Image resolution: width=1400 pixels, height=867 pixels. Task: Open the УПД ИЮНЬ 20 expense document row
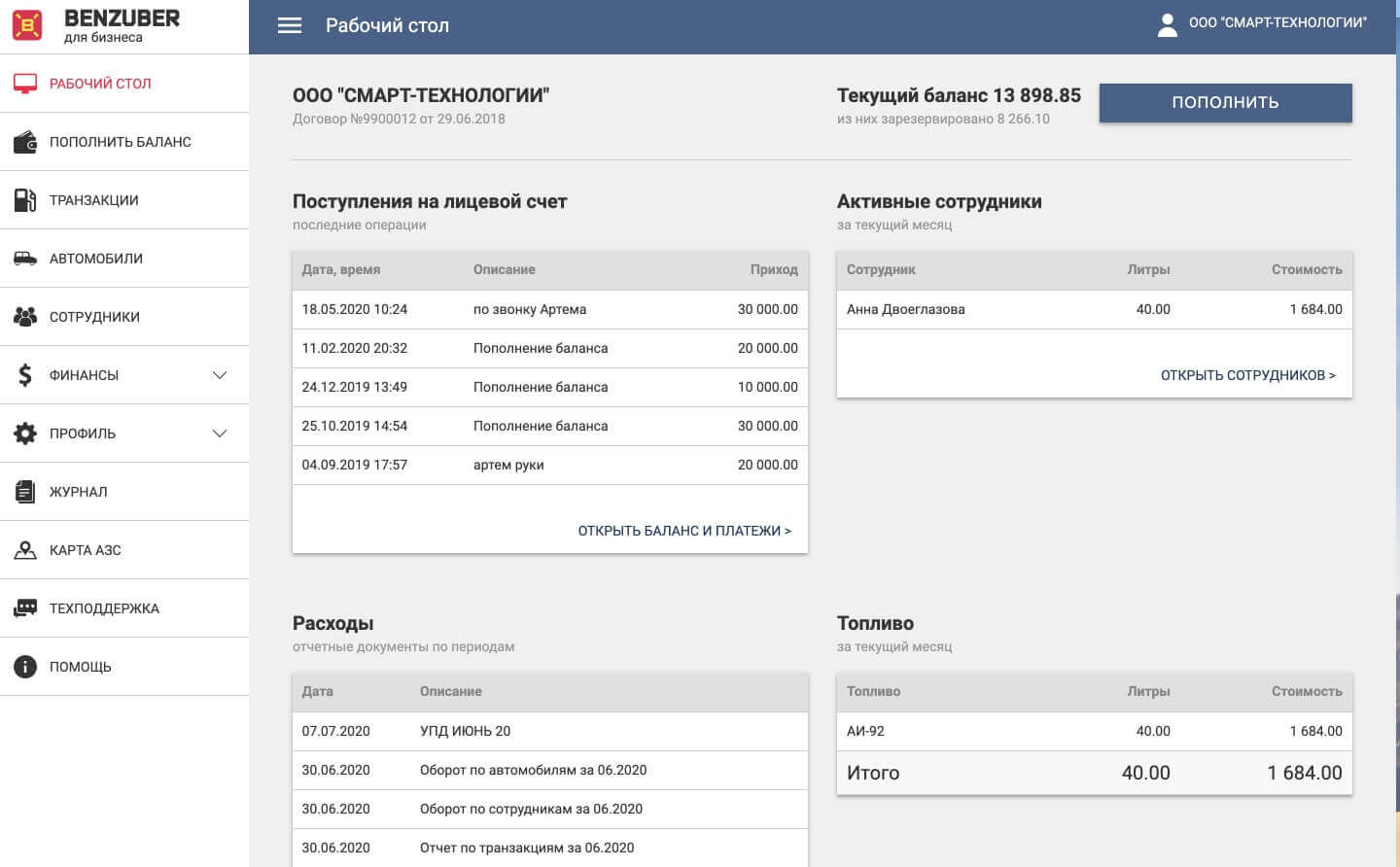pyautogui.click(x=465, y=731)
